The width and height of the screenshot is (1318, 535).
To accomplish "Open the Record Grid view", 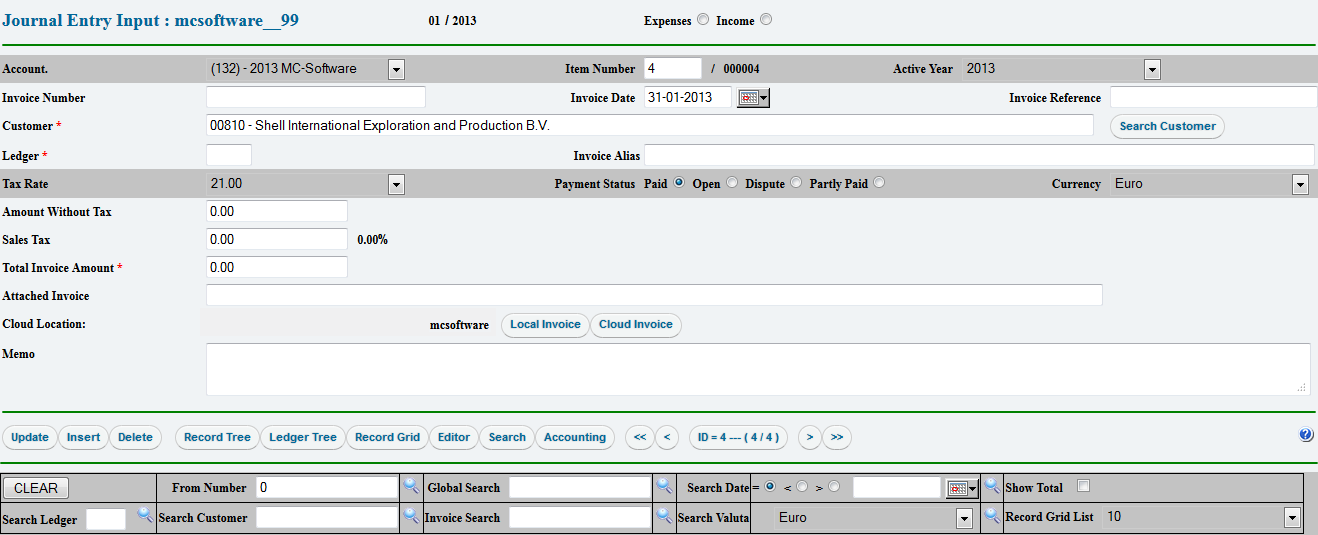I will pyautogui.click(x=388, y=437).
